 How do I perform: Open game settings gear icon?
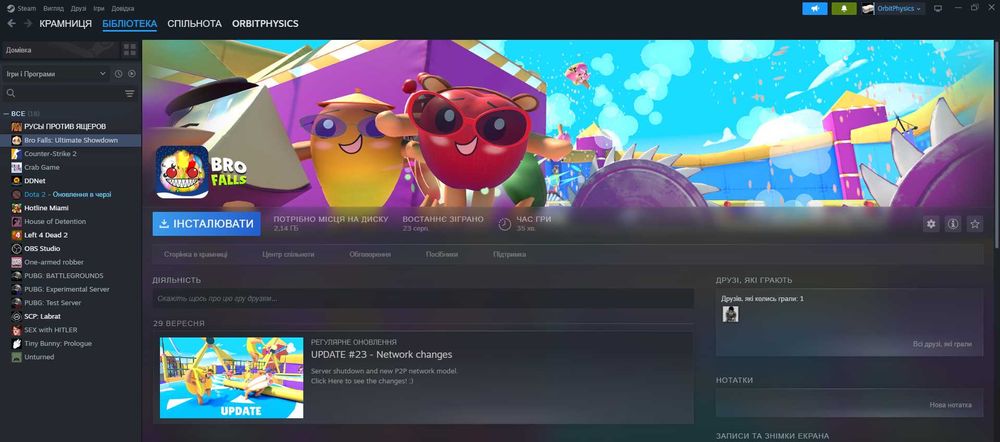[x=931, y=224]
